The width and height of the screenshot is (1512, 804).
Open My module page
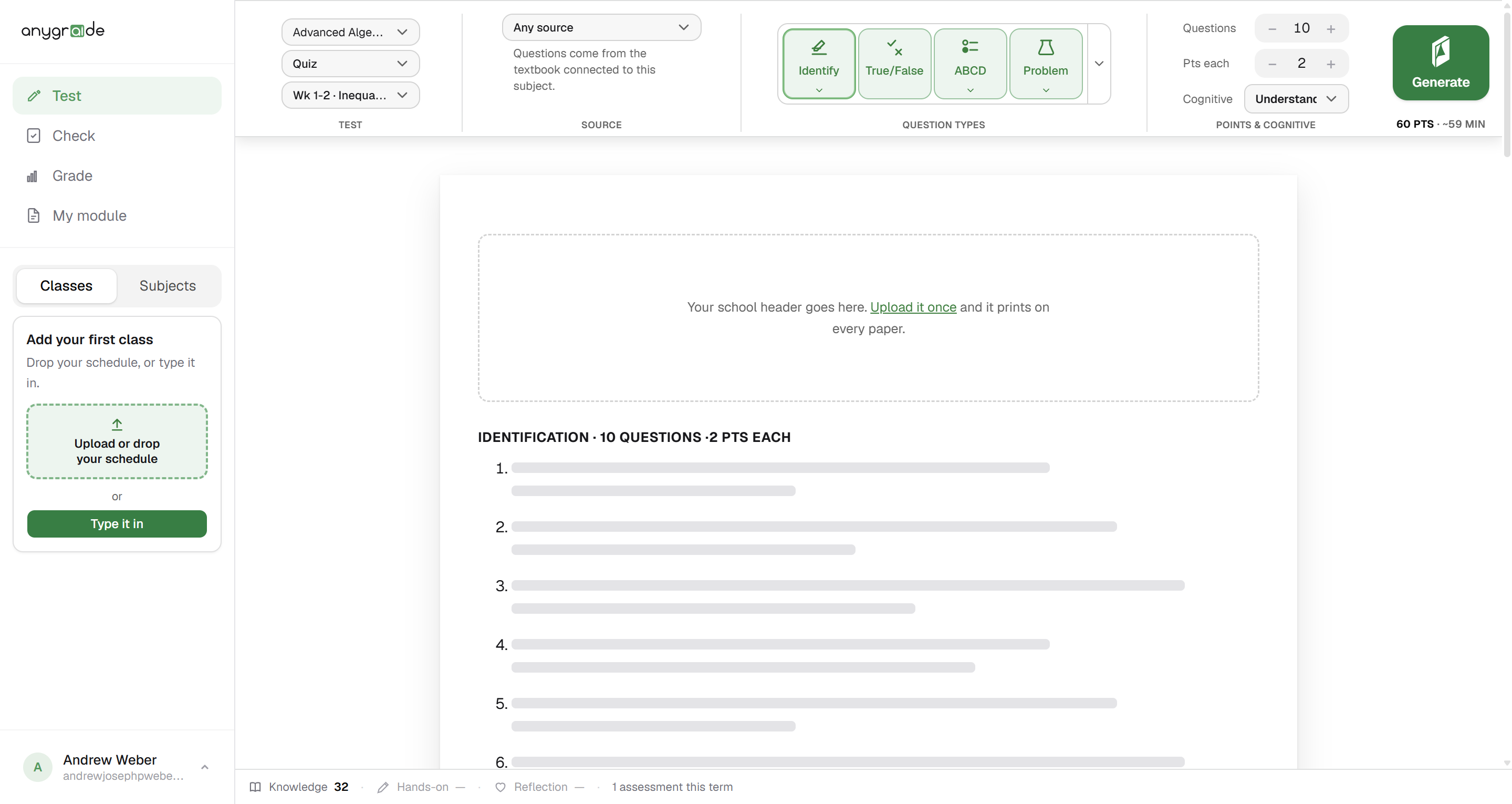tap(117, 215)
